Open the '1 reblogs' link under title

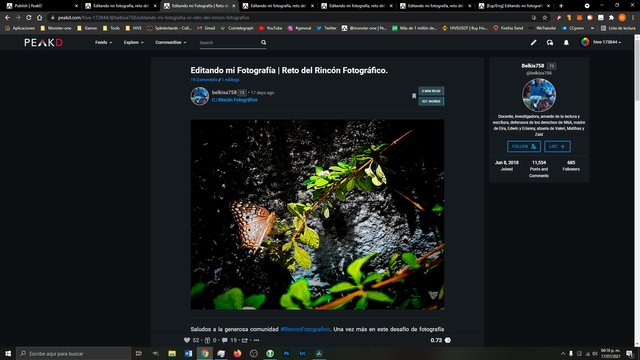[231, 80]
